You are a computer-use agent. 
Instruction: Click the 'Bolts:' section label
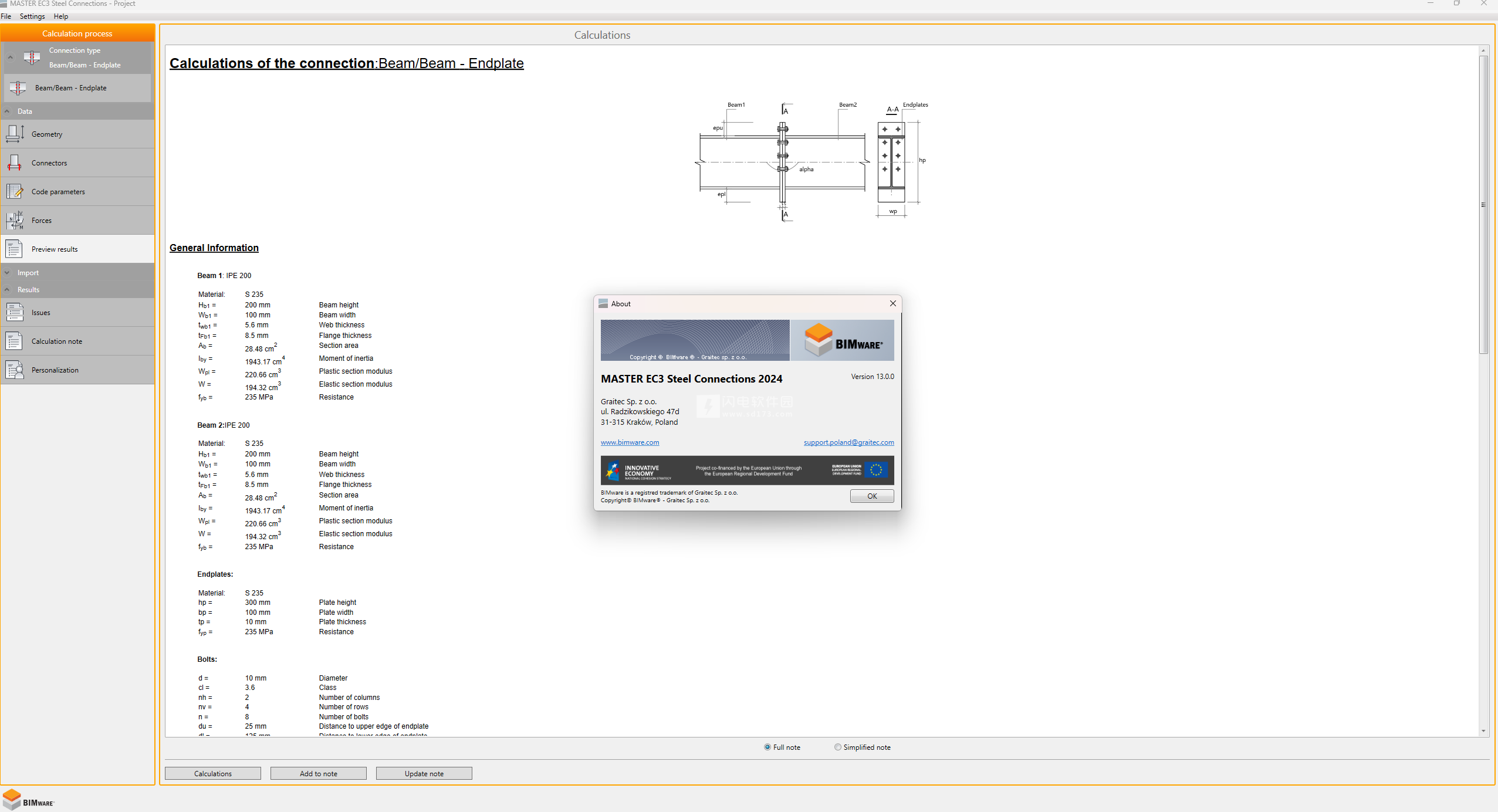click(x=207, y=659)
